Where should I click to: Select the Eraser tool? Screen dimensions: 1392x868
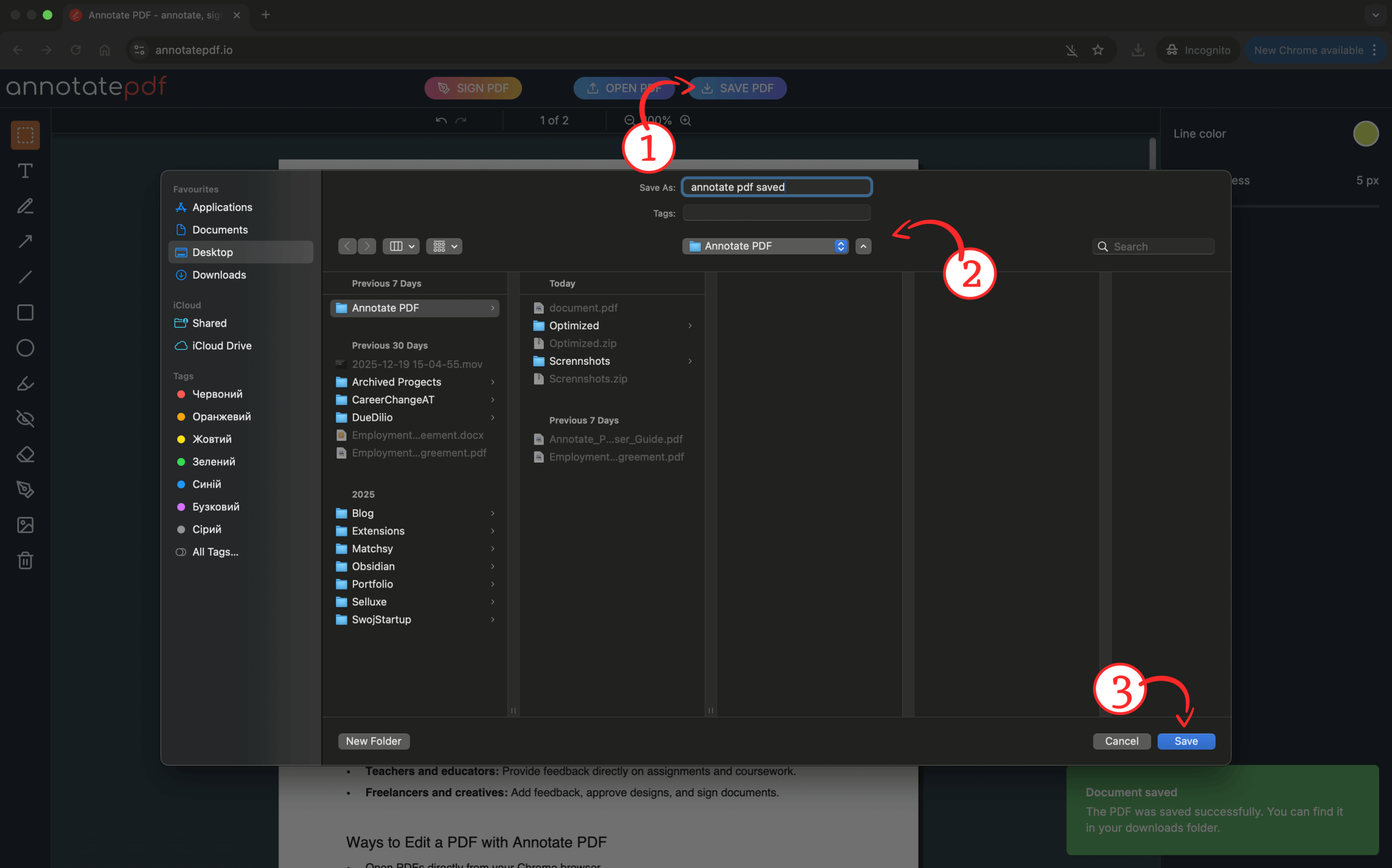25,455
